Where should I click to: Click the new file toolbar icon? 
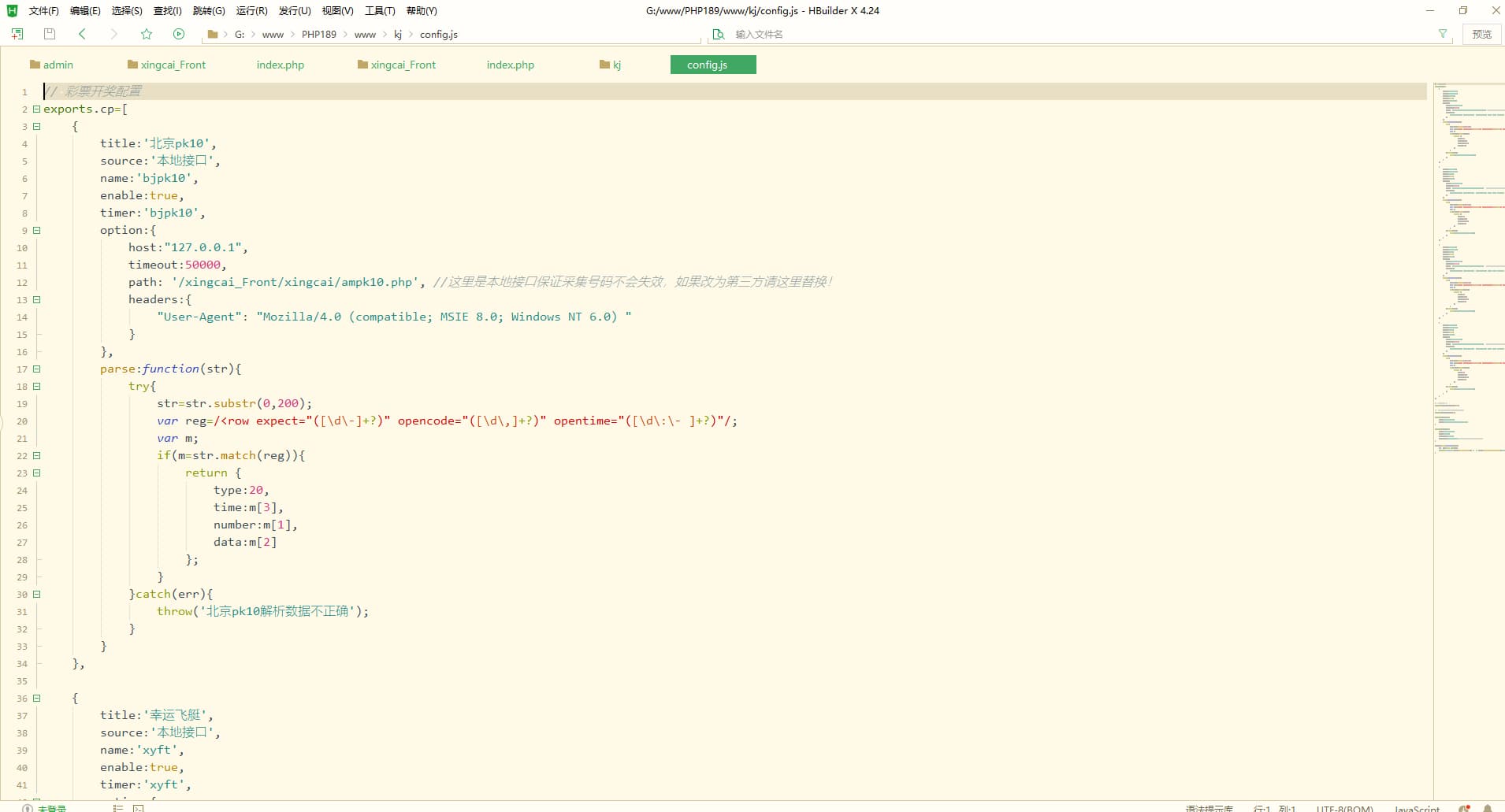17,34
